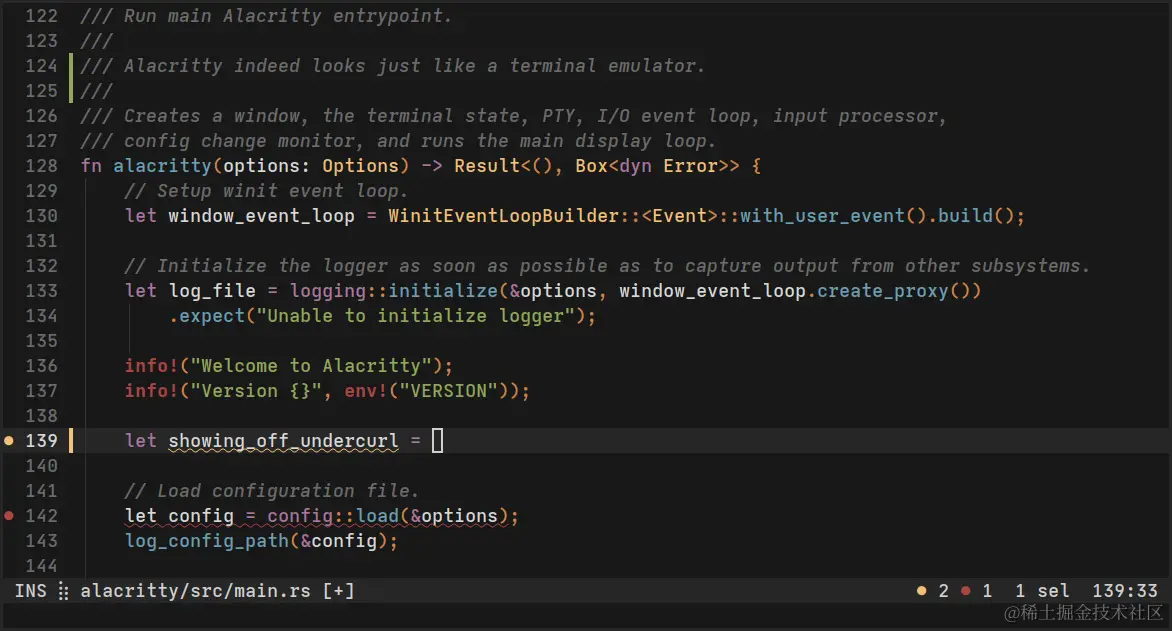The height and width of the screenshot is (631, 1172).
Task: Click the file path alacritty/src/main.rs
Action: (195, 591)
